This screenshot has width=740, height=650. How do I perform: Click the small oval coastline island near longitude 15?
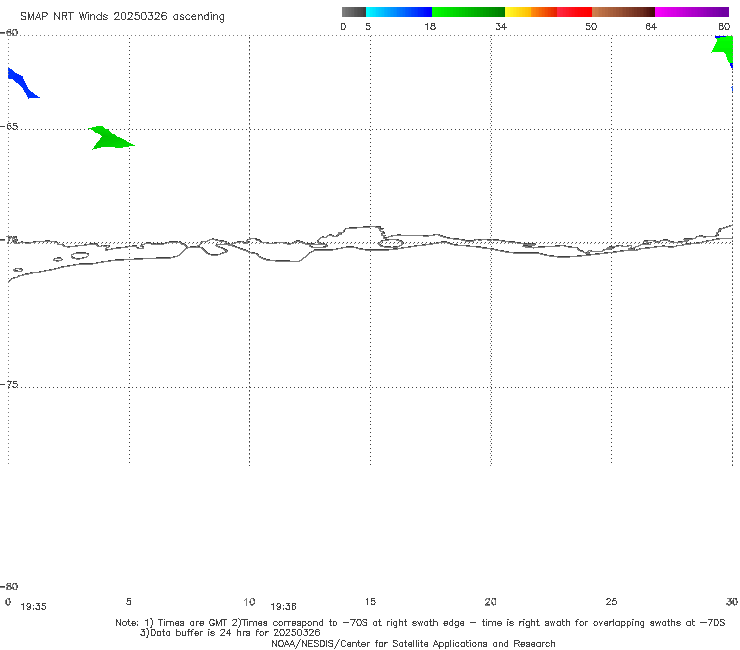point(391,244)
